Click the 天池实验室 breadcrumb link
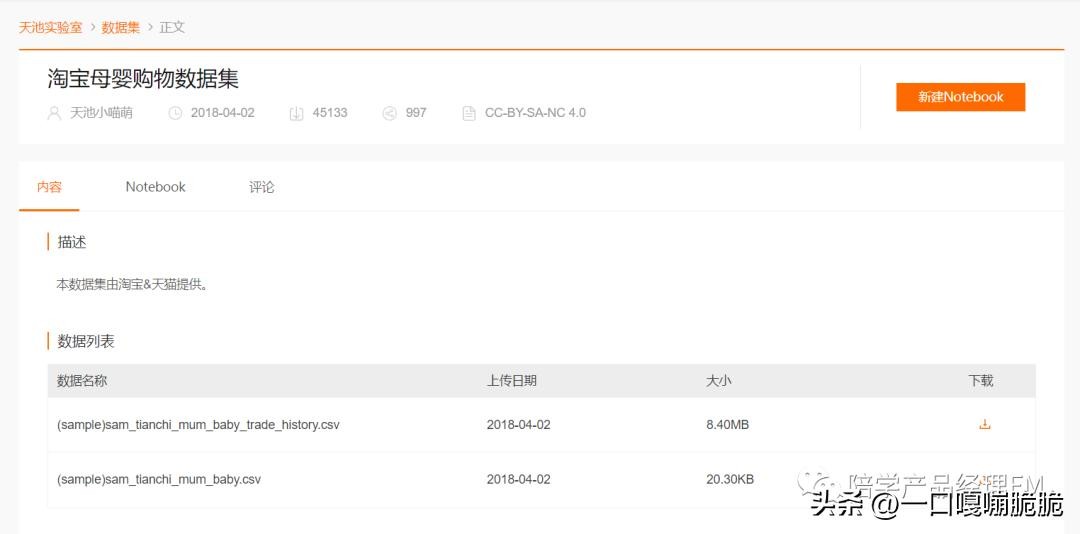The width and height of the screenshot is (1080, 534). coord(50,27)
